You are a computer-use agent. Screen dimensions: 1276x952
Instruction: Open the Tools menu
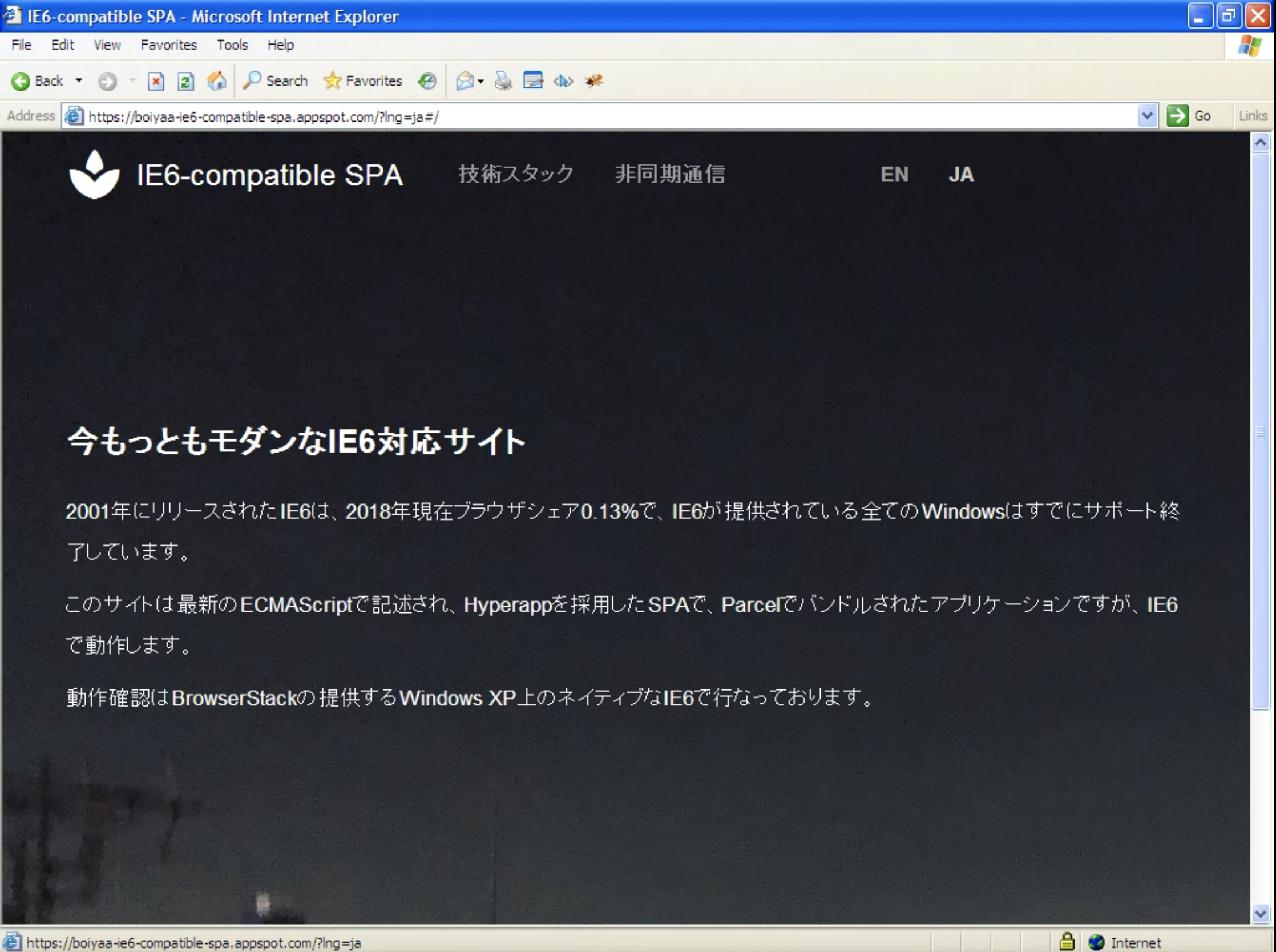coord(232,45)
